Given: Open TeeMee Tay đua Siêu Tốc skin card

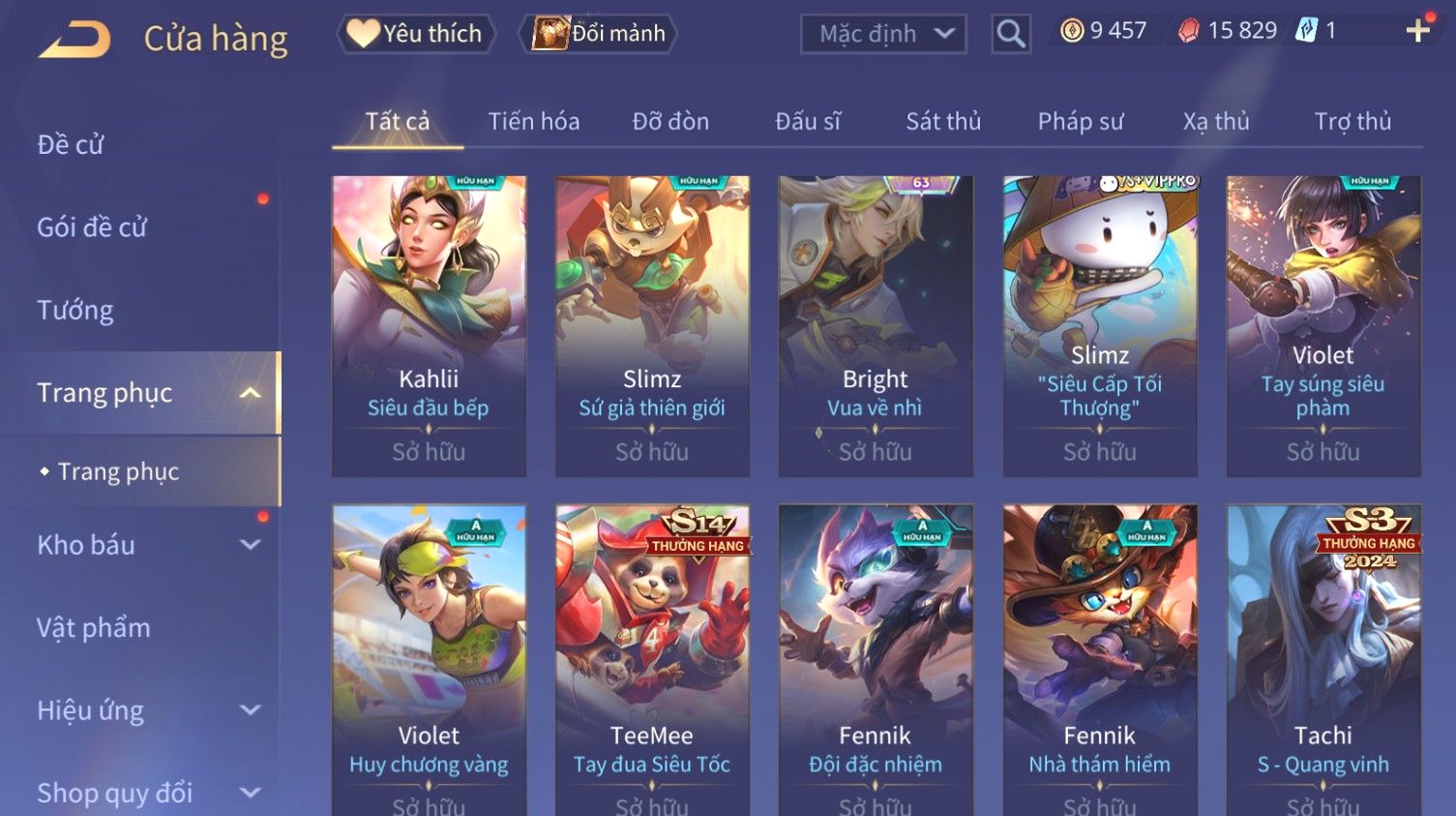Looking at the screenshot, I should click(652, 660).
